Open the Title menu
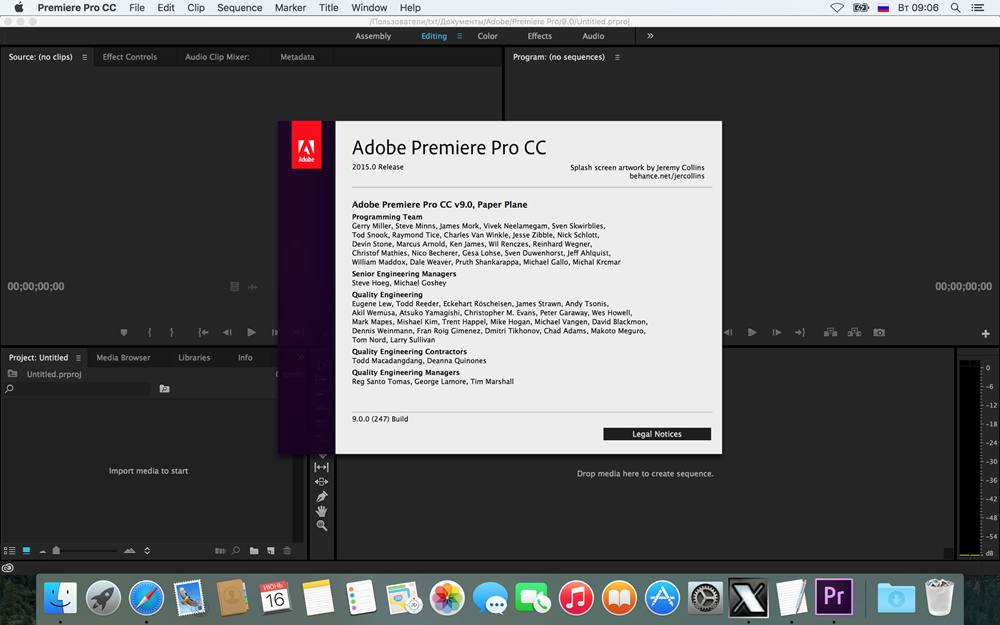 pyautogui.click(x=328, y=8)
